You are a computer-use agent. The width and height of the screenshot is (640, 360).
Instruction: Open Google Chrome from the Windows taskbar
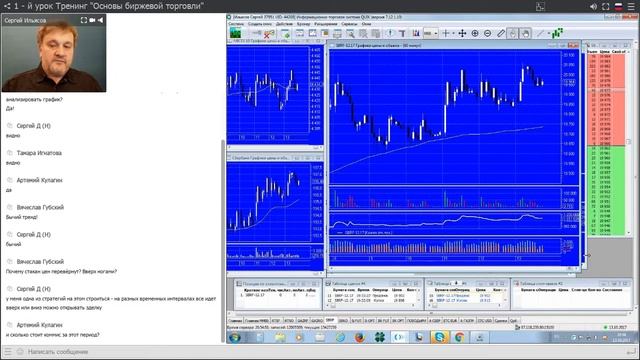tap(460, 338)
